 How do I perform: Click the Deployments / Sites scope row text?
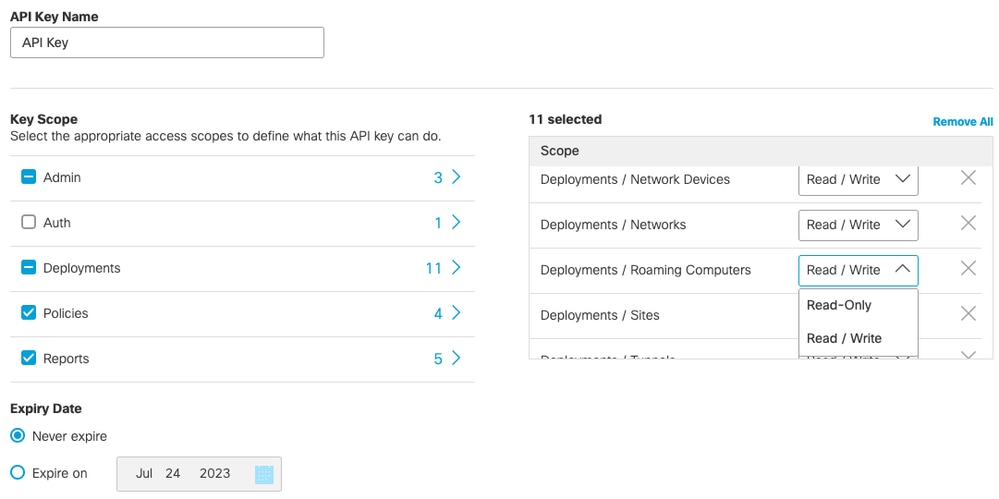click(600, 315)
